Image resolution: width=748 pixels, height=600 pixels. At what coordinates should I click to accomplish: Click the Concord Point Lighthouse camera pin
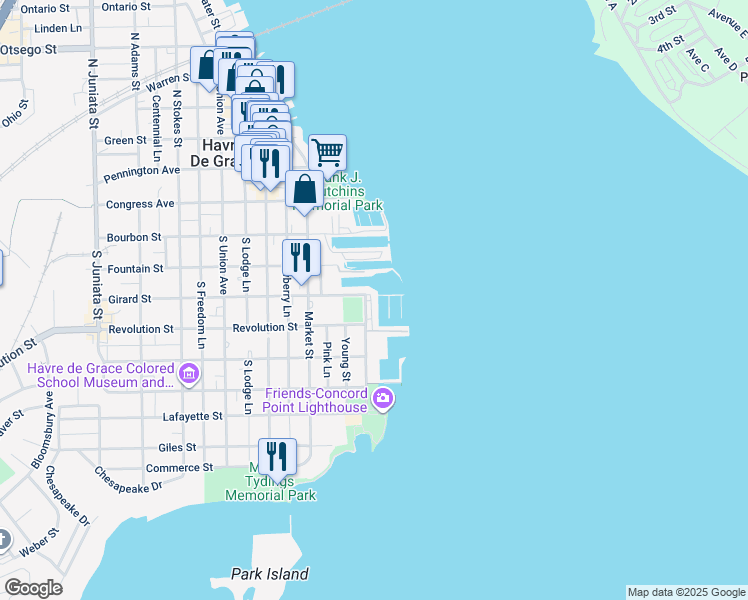tap(383, 400)
